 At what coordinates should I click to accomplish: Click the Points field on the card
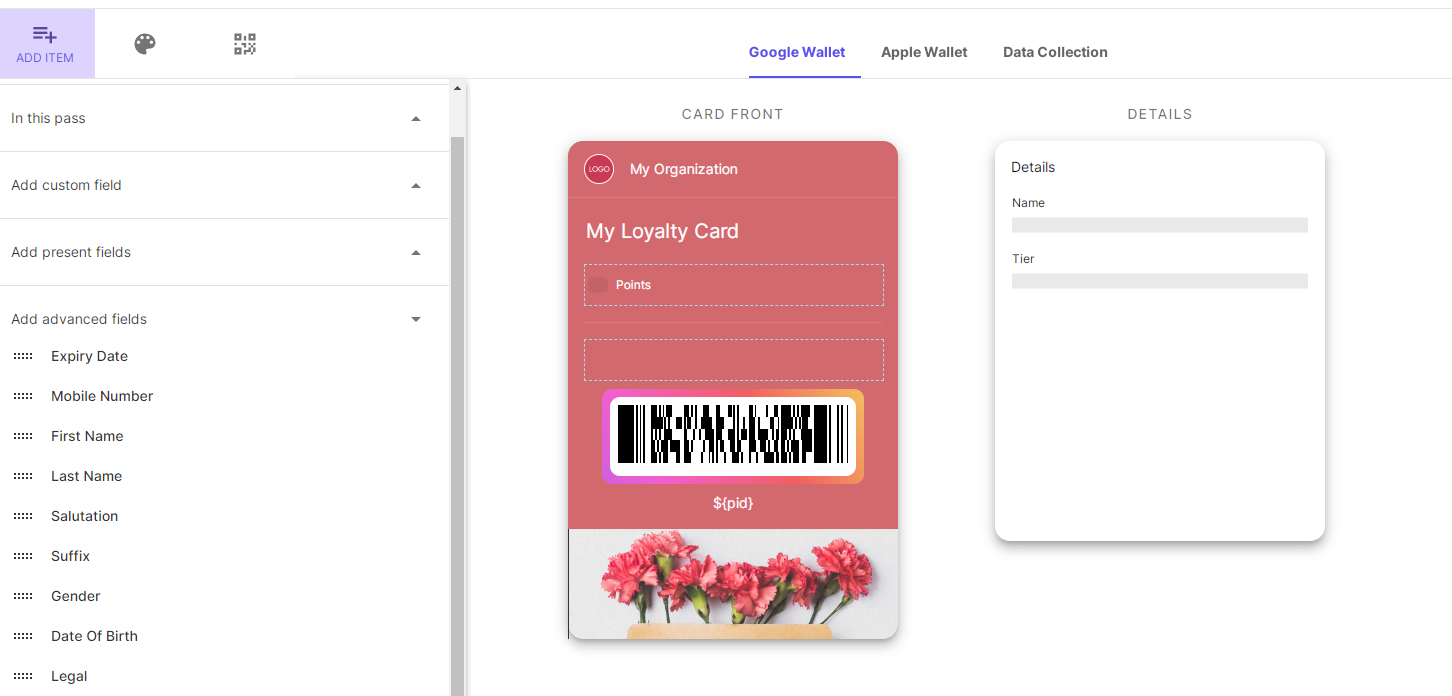click(x=734, y=285)
